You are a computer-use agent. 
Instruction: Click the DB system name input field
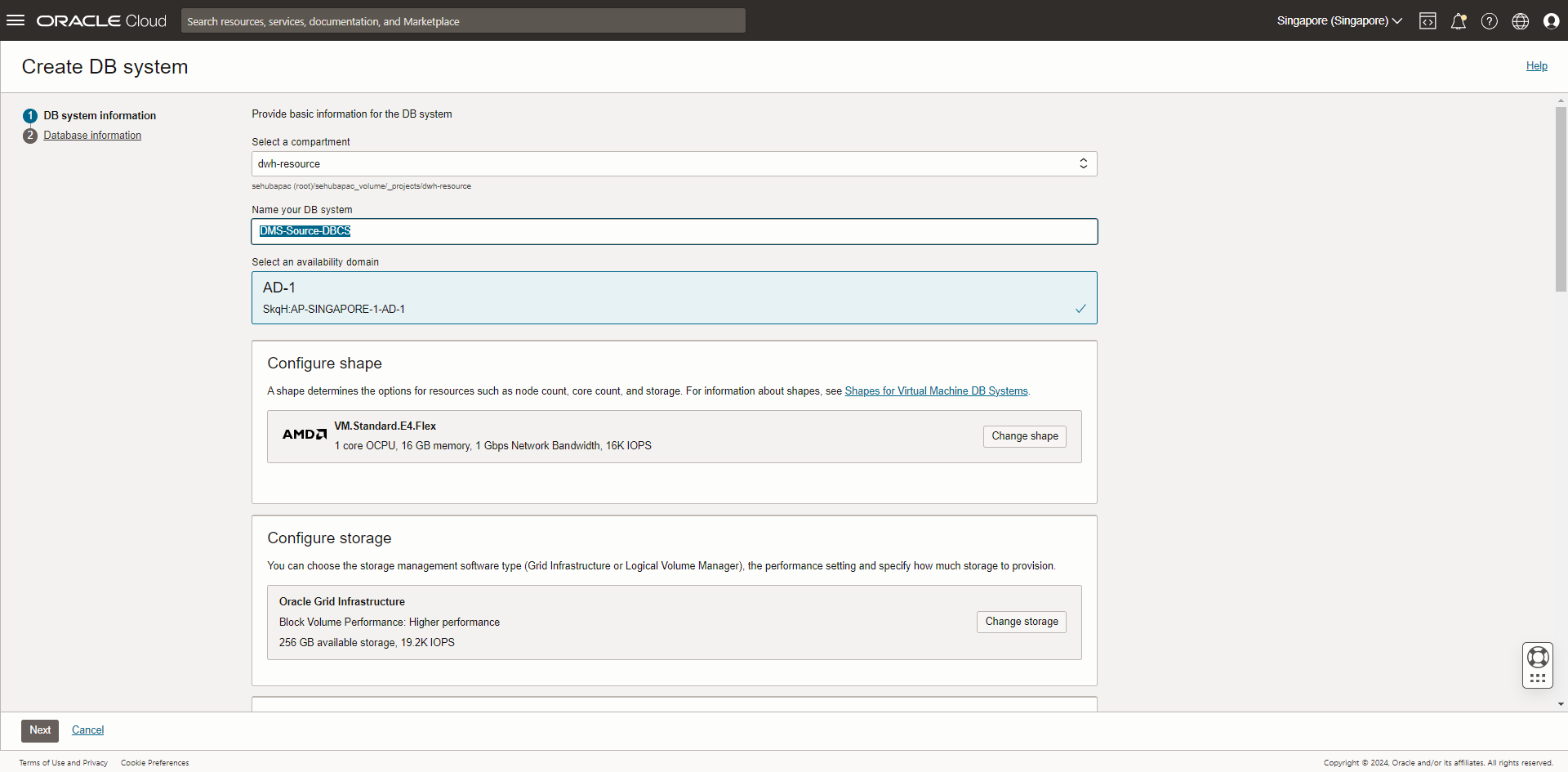coord(674,231)
